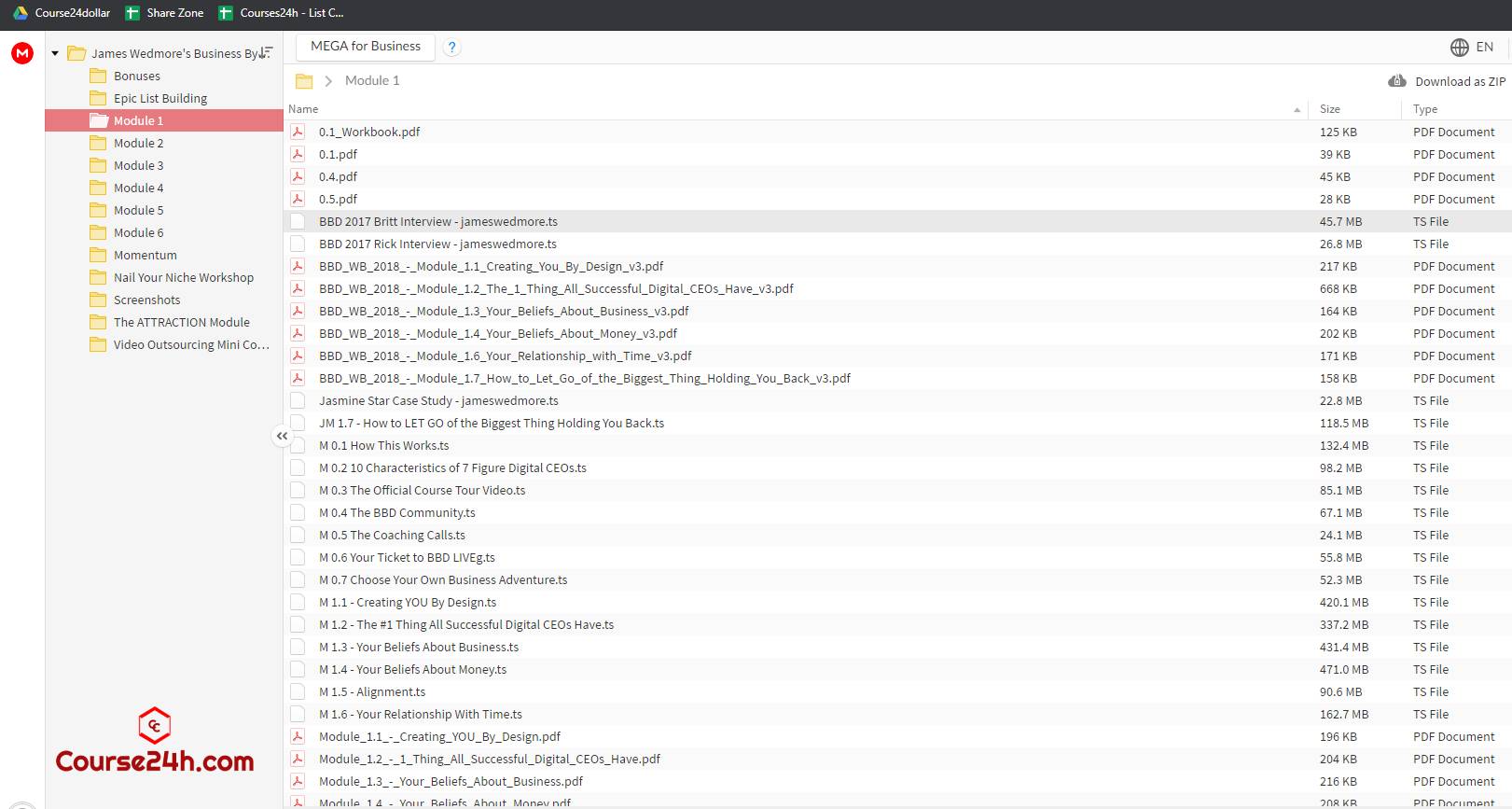The image size is (1512, 809).
Task: Click the Course24dollar Drive bookmark icon
Action: pyautogui.click(x=21, y=13)
